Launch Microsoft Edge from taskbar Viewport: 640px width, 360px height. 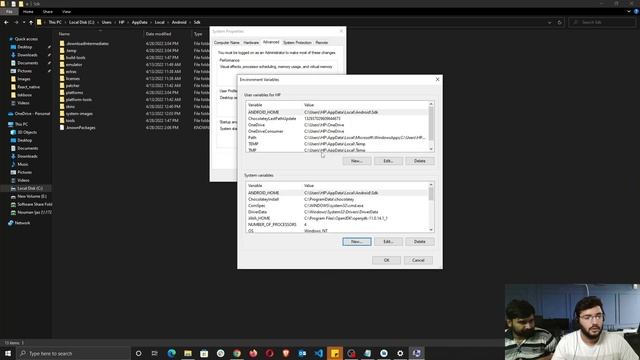point(171,353)
